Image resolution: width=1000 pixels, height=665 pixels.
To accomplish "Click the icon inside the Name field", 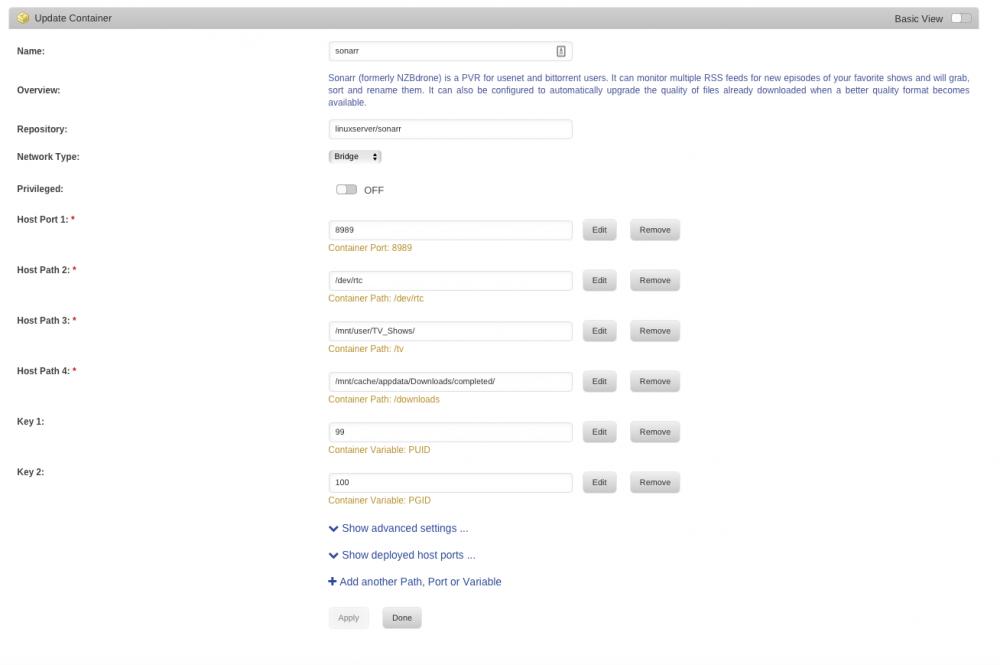I will pos(561,51).
